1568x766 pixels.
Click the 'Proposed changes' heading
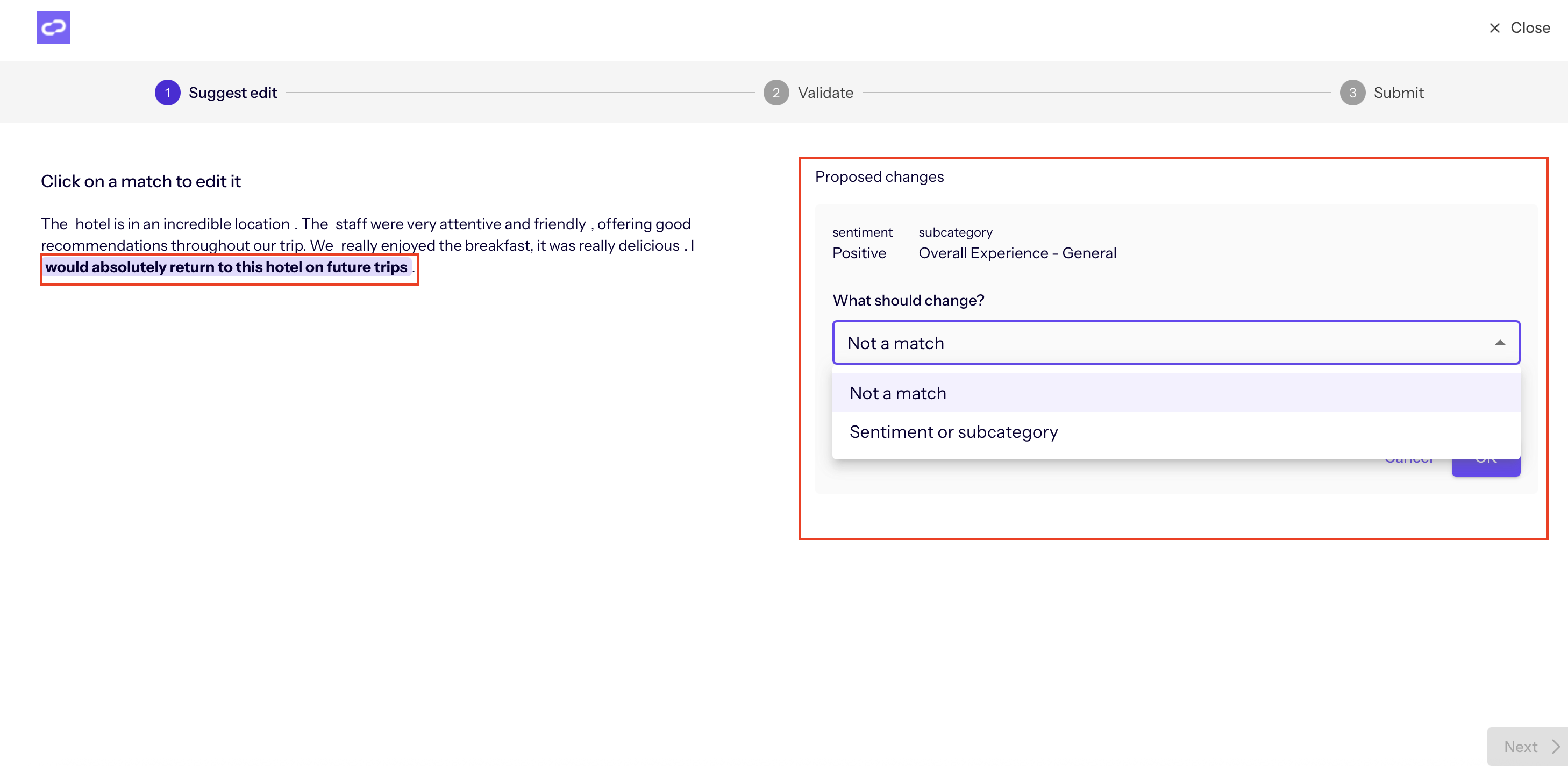(879, 176)
